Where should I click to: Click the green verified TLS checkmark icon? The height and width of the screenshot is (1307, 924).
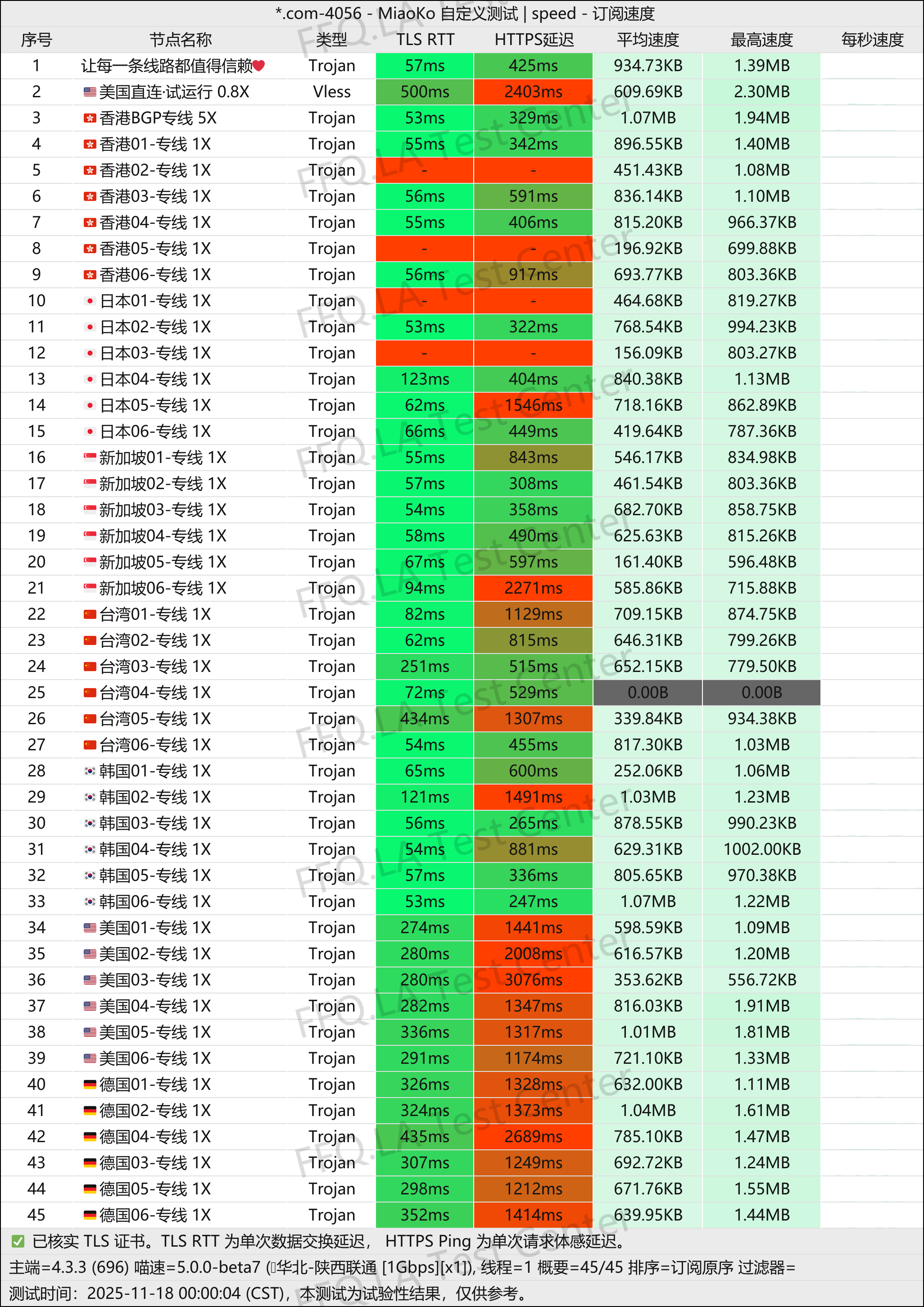point(18,1241)
